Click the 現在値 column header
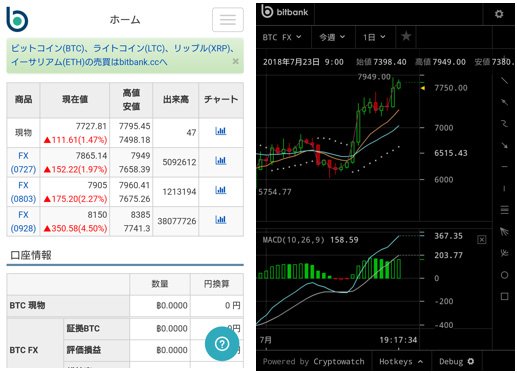This screenshot has width=517, height=373. [75, 99]
